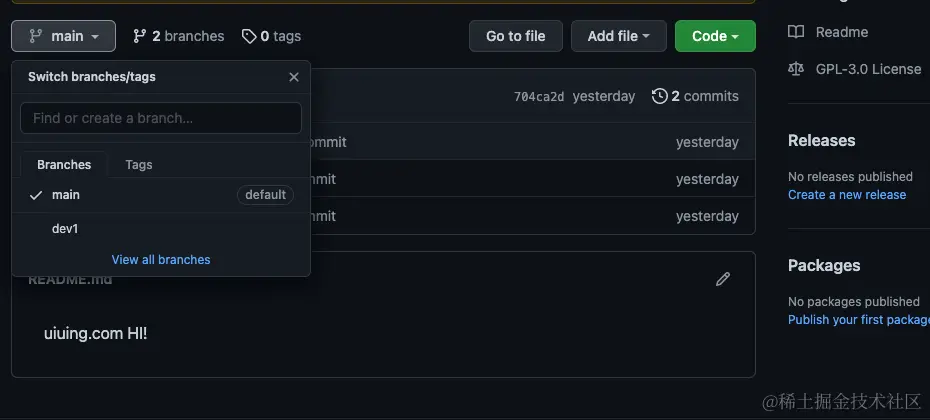930x420 pixels.
Task: Click the tag icon beside 0 tags
Action: pos(249,36)
